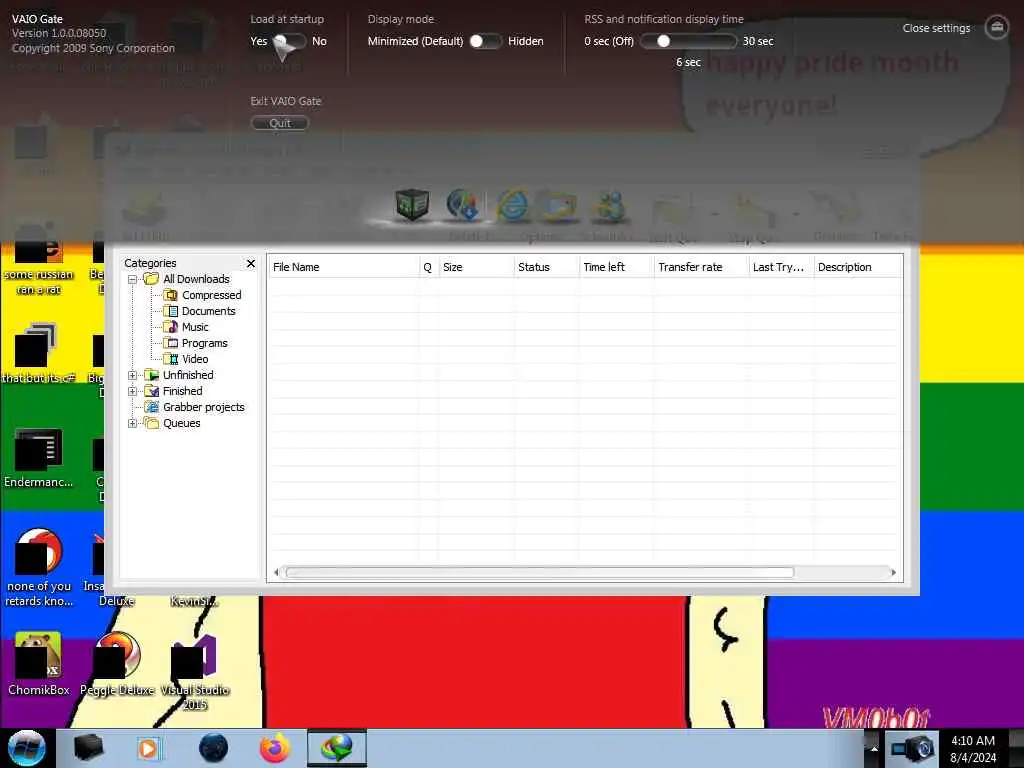
Task: Launch Windows Live Messenger from VAIO Gate dock
Action: click(609, 204)
